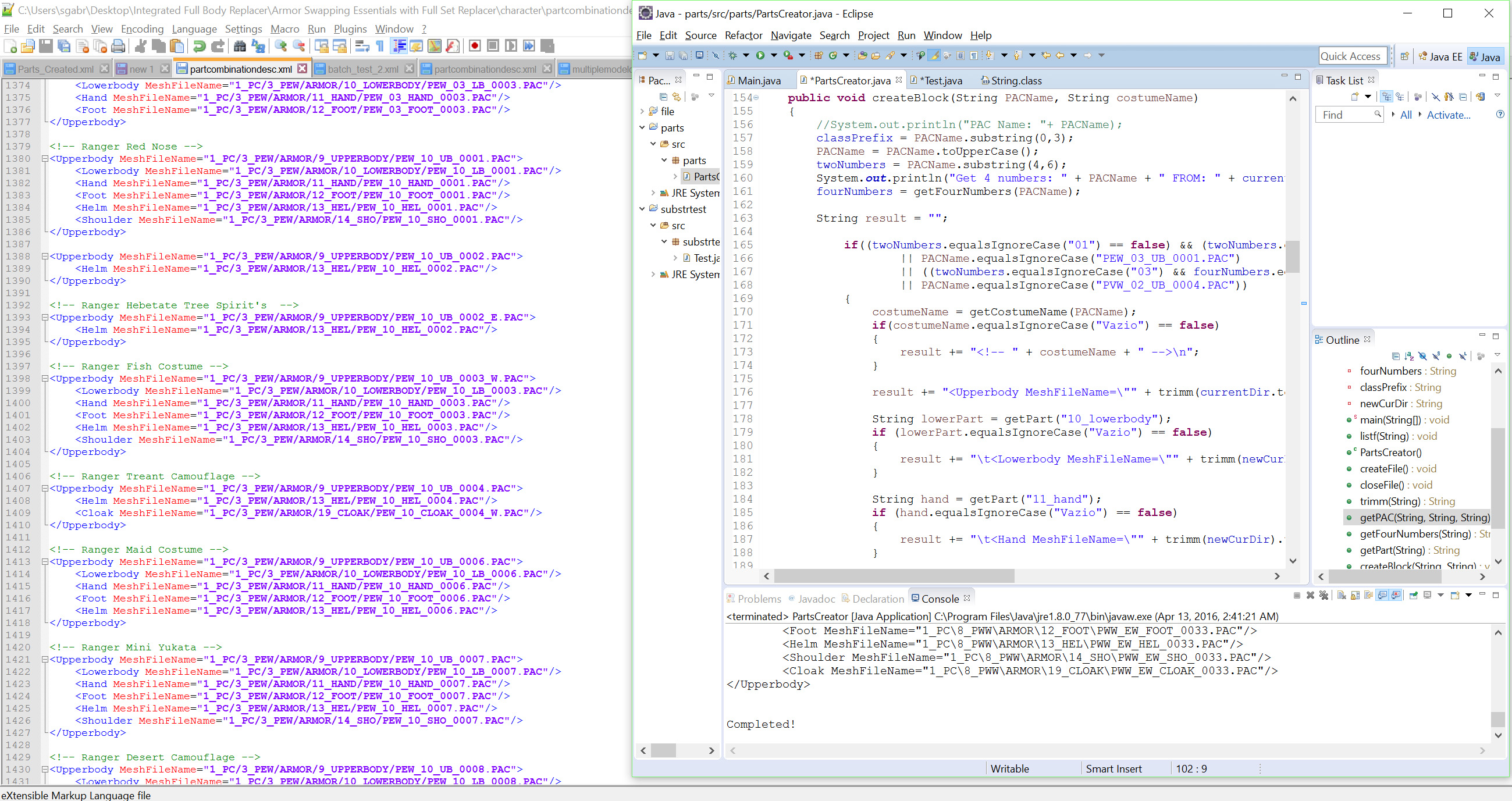Click Notepad++ Find binoculars icon
The image size is (1512, 801).
[240, 46]
